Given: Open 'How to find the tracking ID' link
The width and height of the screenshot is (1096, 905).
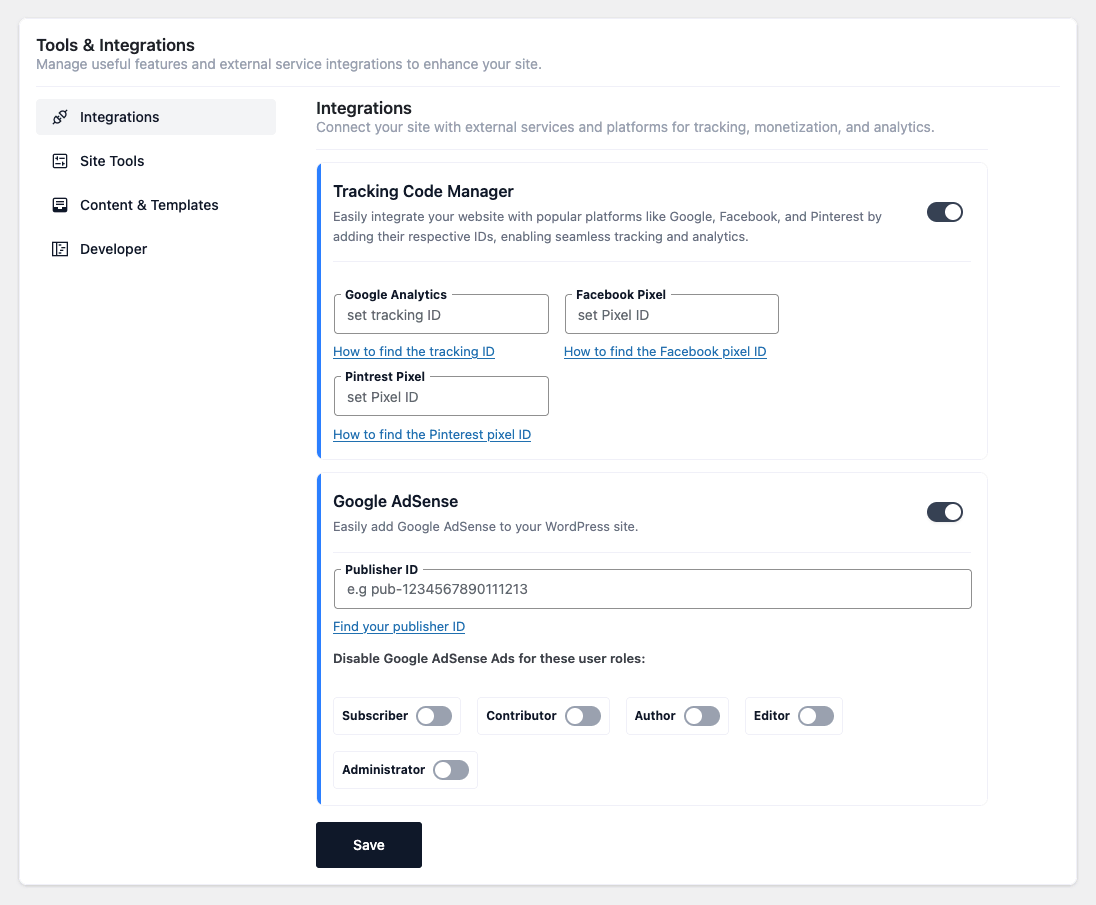Looking at the screenshot, I should click(x=413, y=352).
